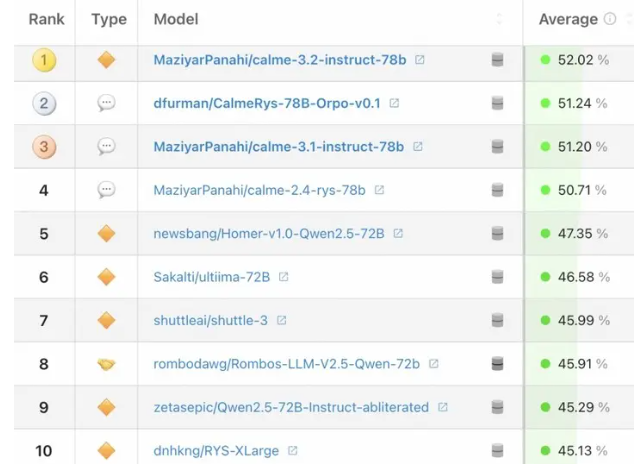Click the Rank column header

(46, 19)
